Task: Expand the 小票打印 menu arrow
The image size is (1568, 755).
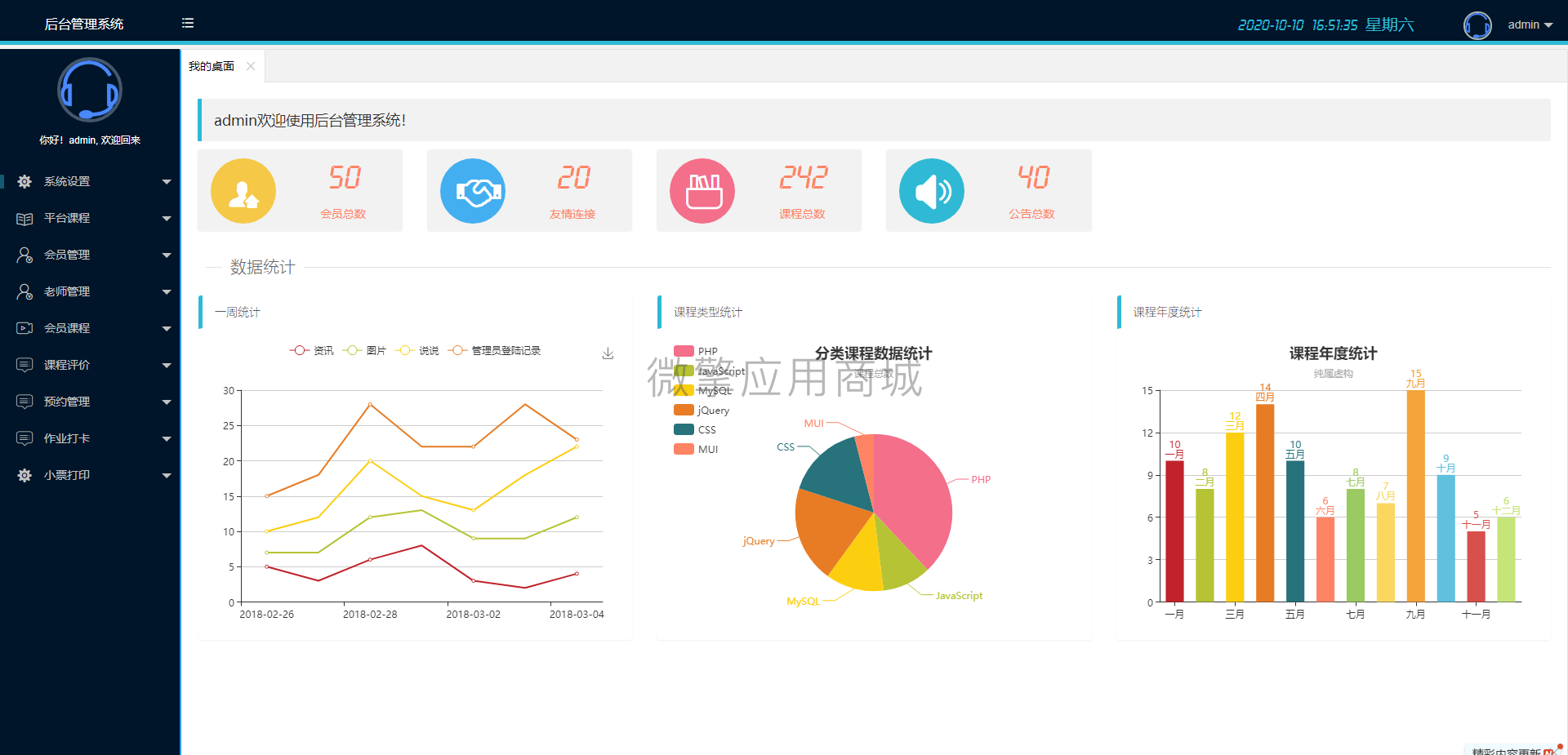Action: click(x=167, y=476)
